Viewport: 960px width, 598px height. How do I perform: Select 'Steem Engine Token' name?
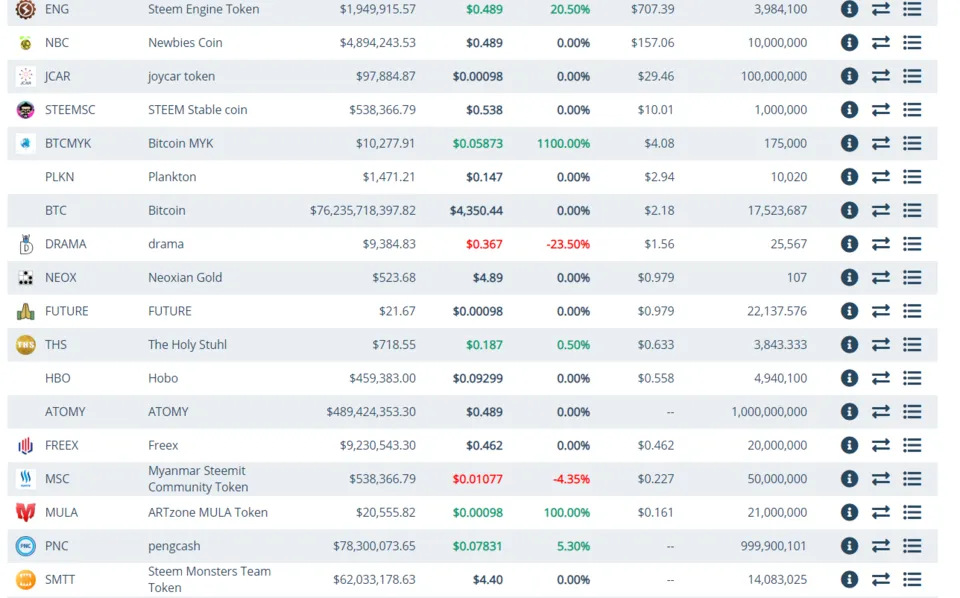pos(203,9)
